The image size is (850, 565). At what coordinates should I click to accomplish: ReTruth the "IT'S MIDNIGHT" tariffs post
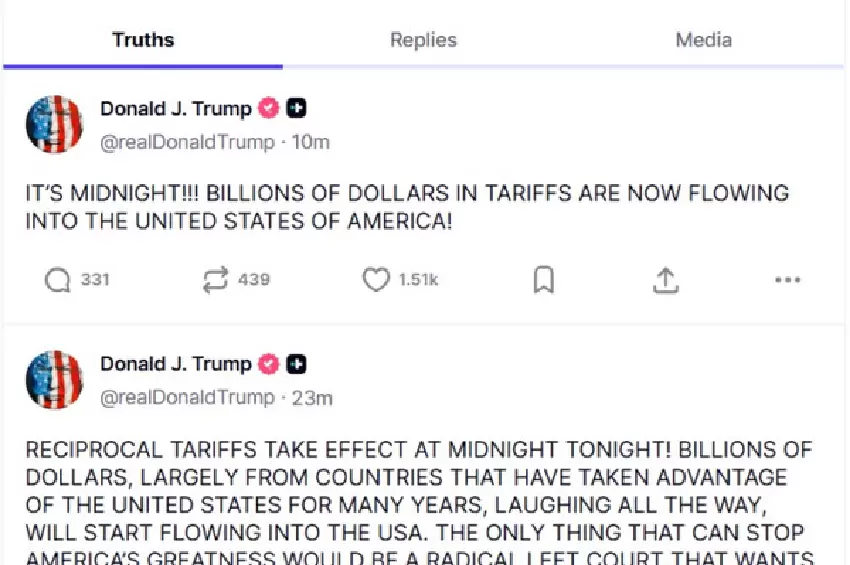[215, 280]
